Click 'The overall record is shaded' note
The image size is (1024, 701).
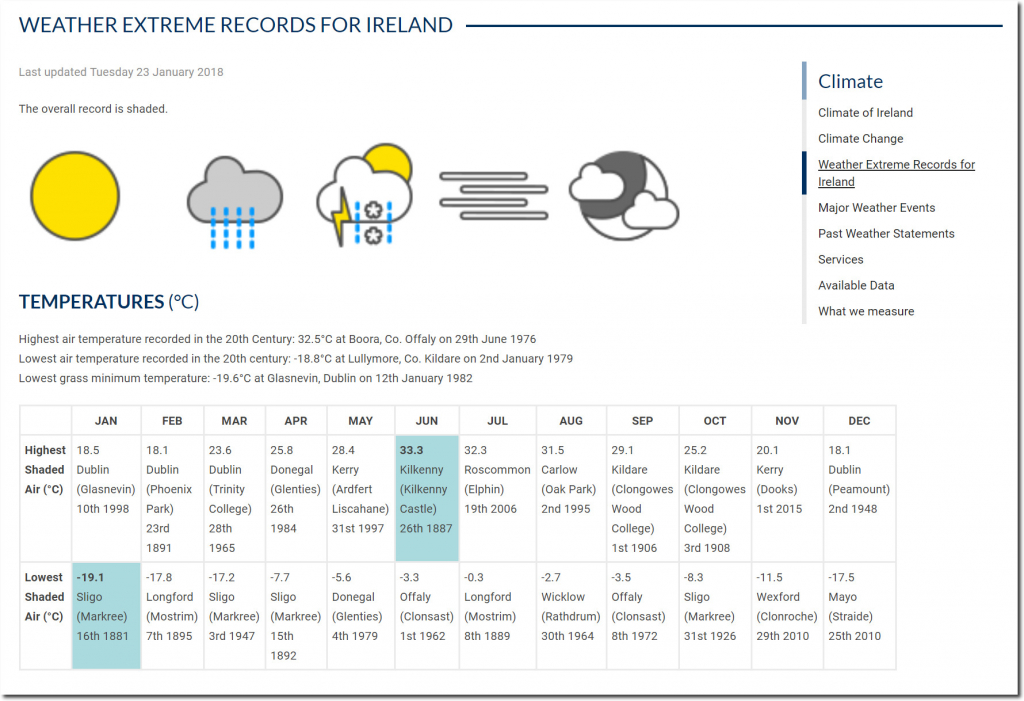tap(93, 109)
